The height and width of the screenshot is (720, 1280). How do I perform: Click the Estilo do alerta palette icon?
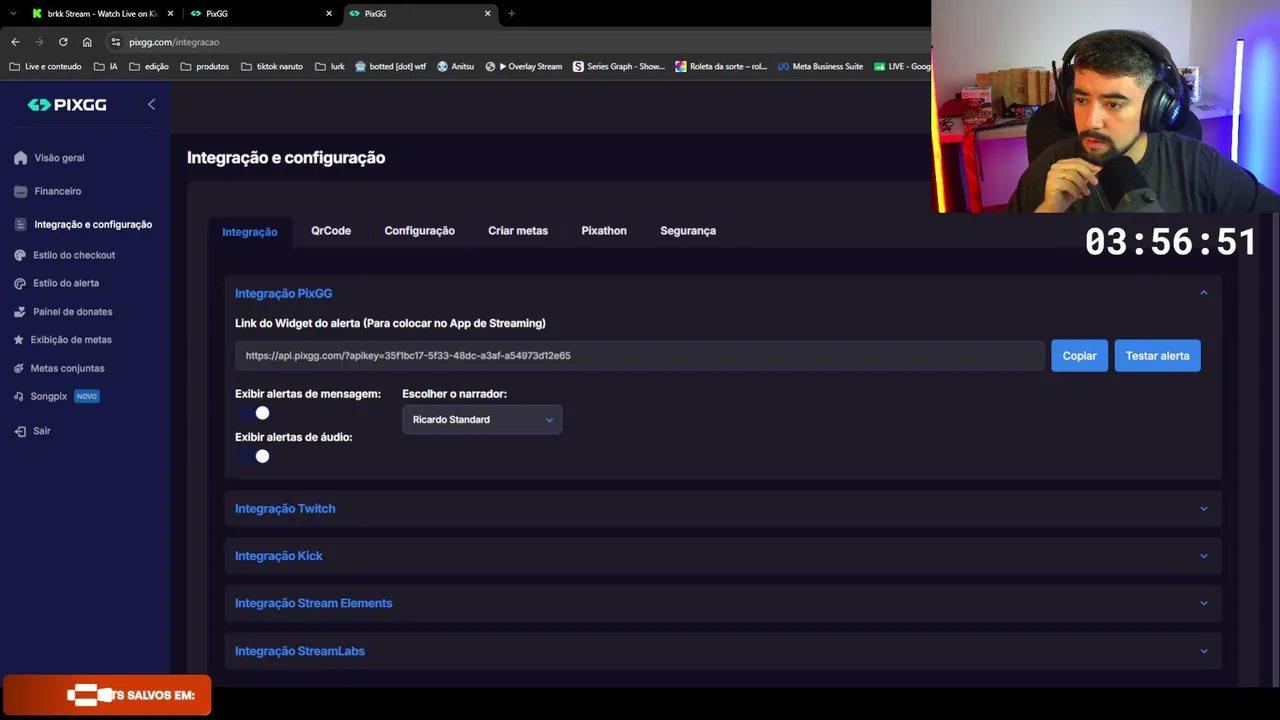(20, 283)
